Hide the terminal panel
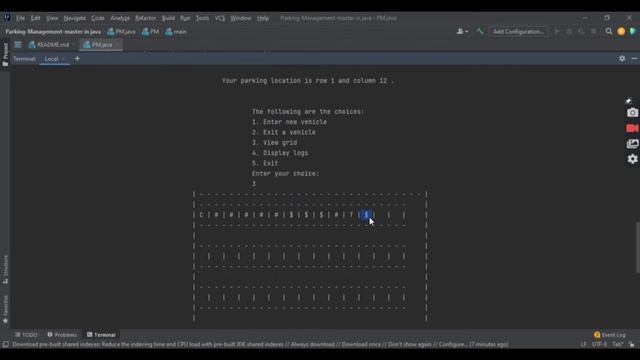 634,59
